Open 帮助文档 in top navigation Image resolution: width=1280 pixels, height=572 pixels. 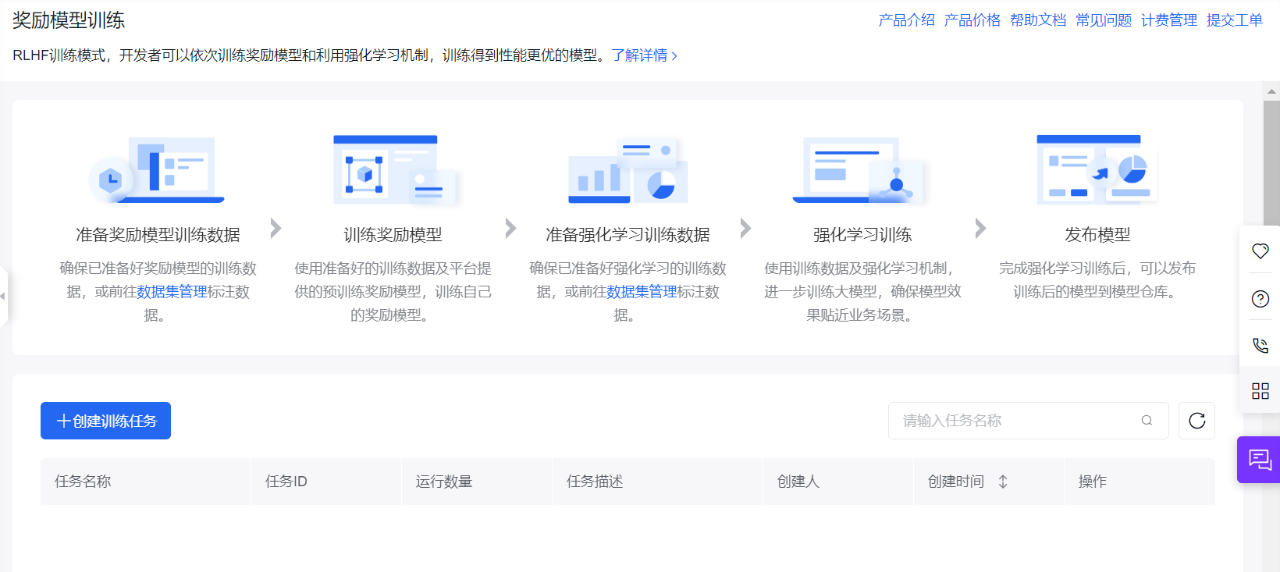[x=1037, y=20]
